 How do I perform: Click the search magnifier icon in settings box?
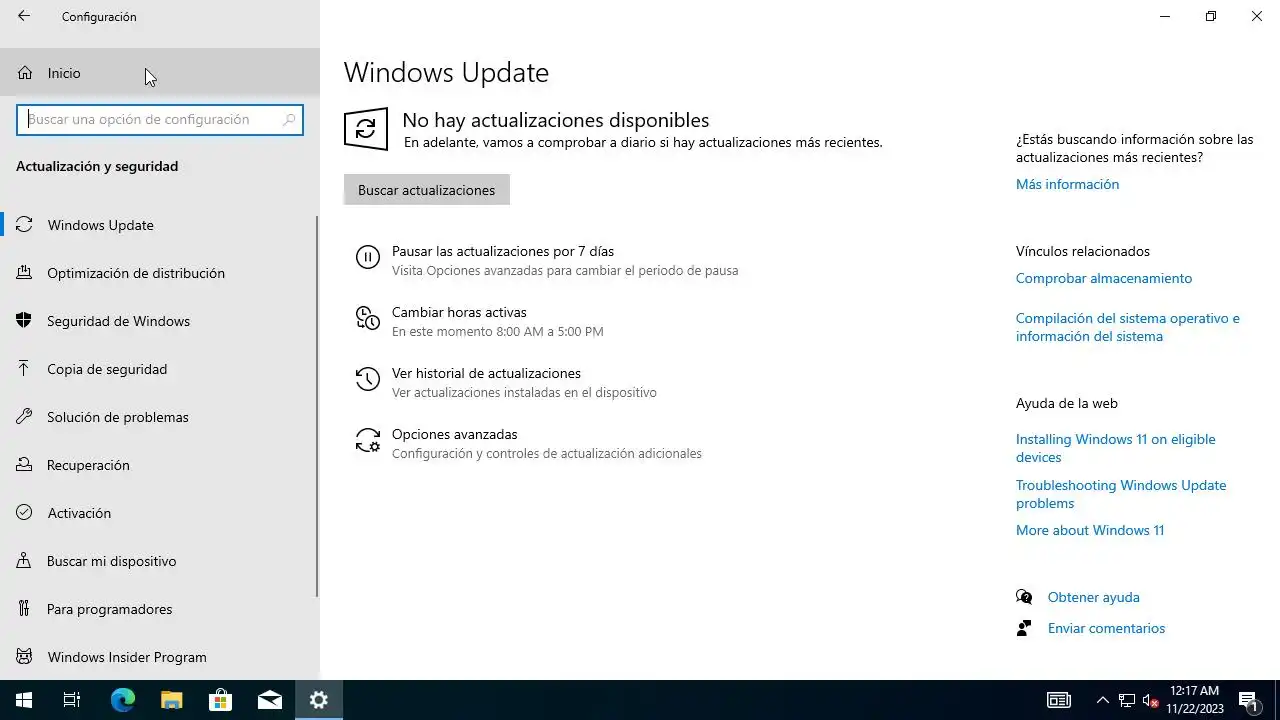coord(289,119)
